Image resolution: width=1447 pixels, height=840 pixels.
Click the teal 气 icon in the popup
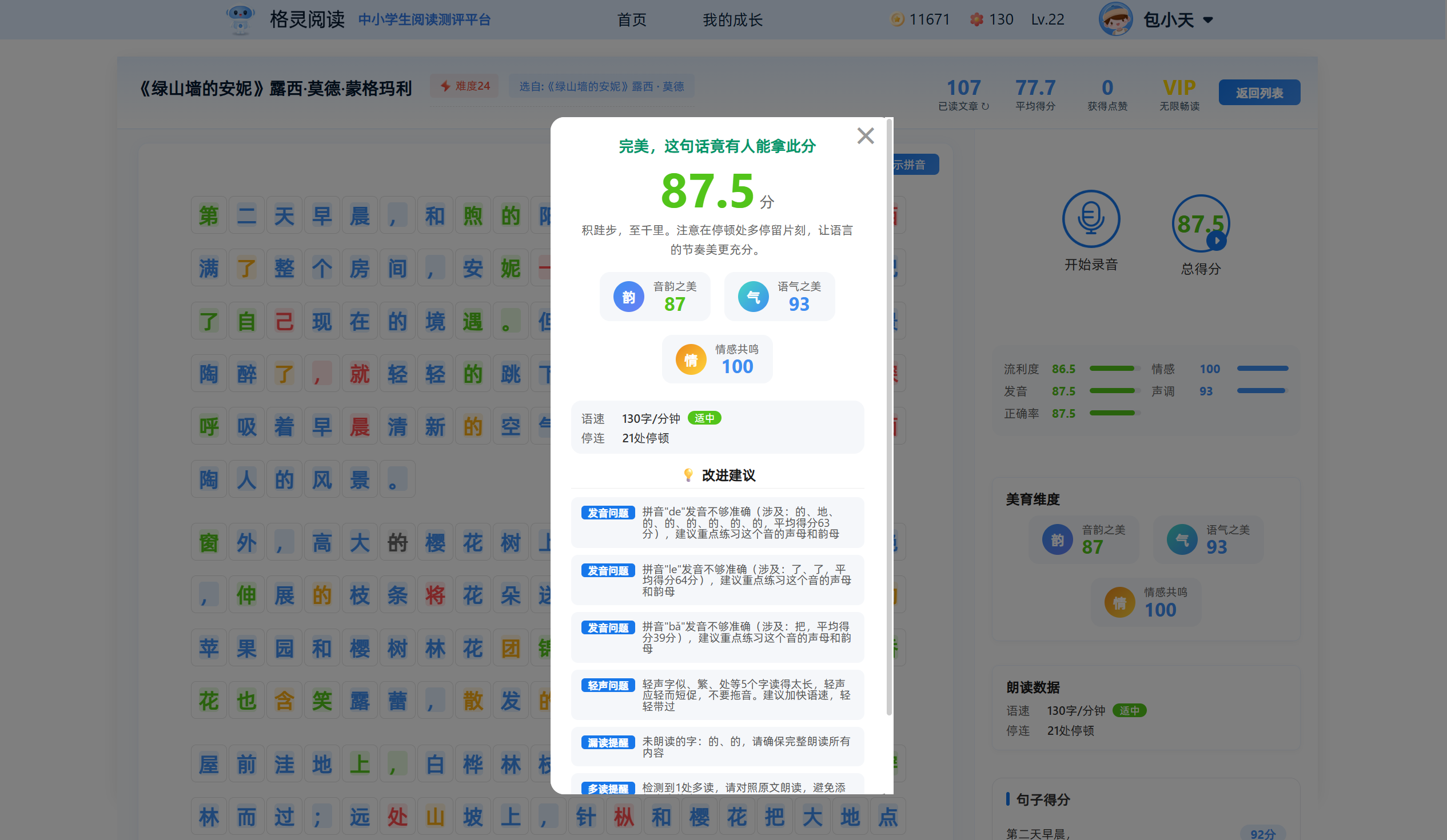754,297
